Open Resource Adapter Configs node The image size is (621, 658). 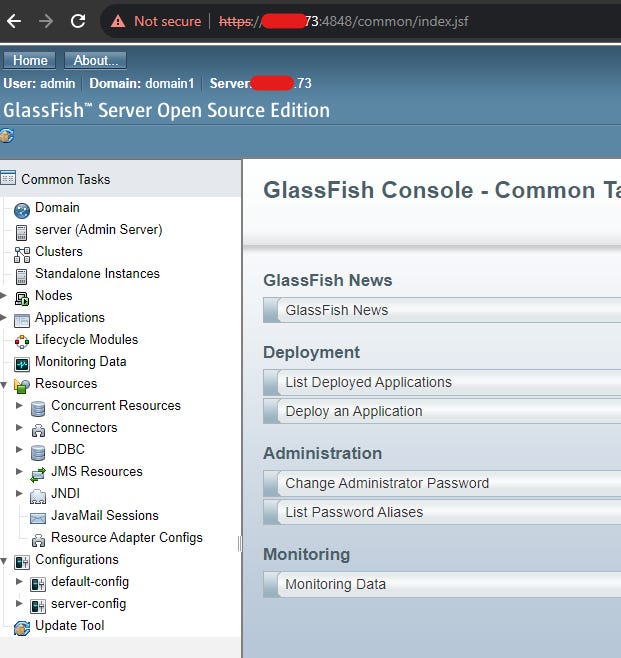pos(127,538)
